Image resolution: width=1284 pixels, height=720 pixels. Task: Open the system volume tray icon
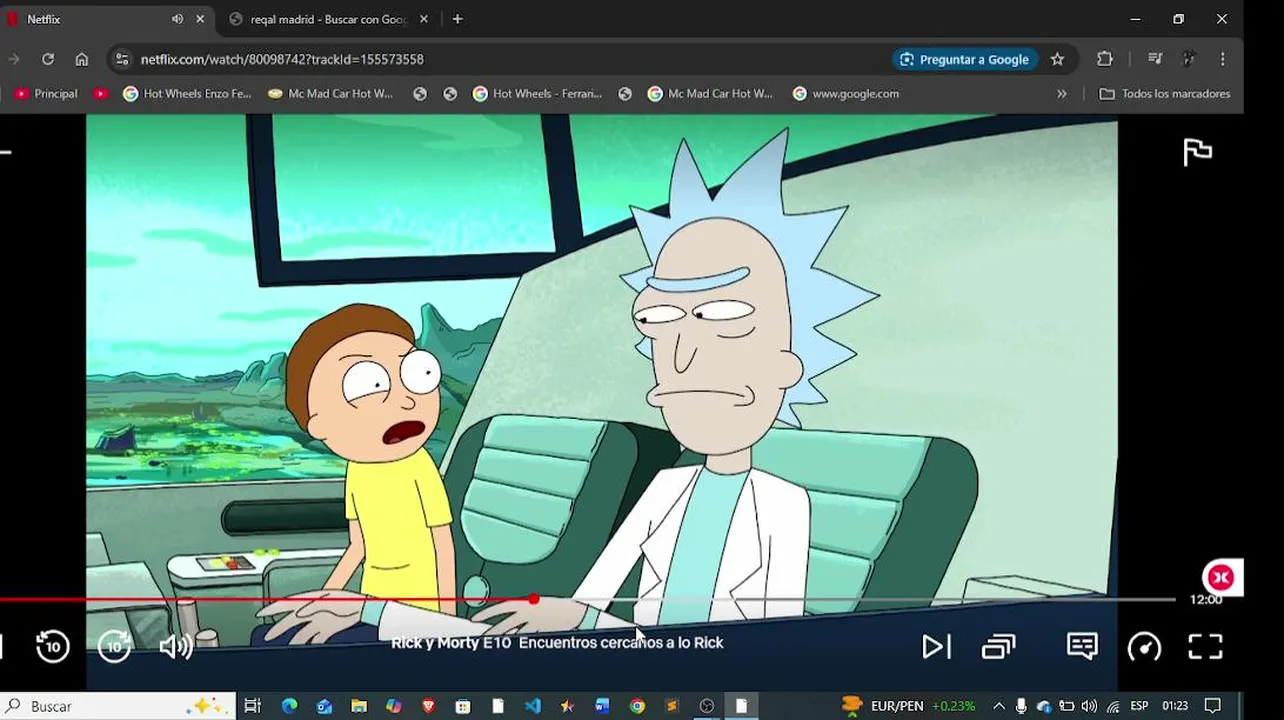pyautogui.click(x=1089, y=706)
